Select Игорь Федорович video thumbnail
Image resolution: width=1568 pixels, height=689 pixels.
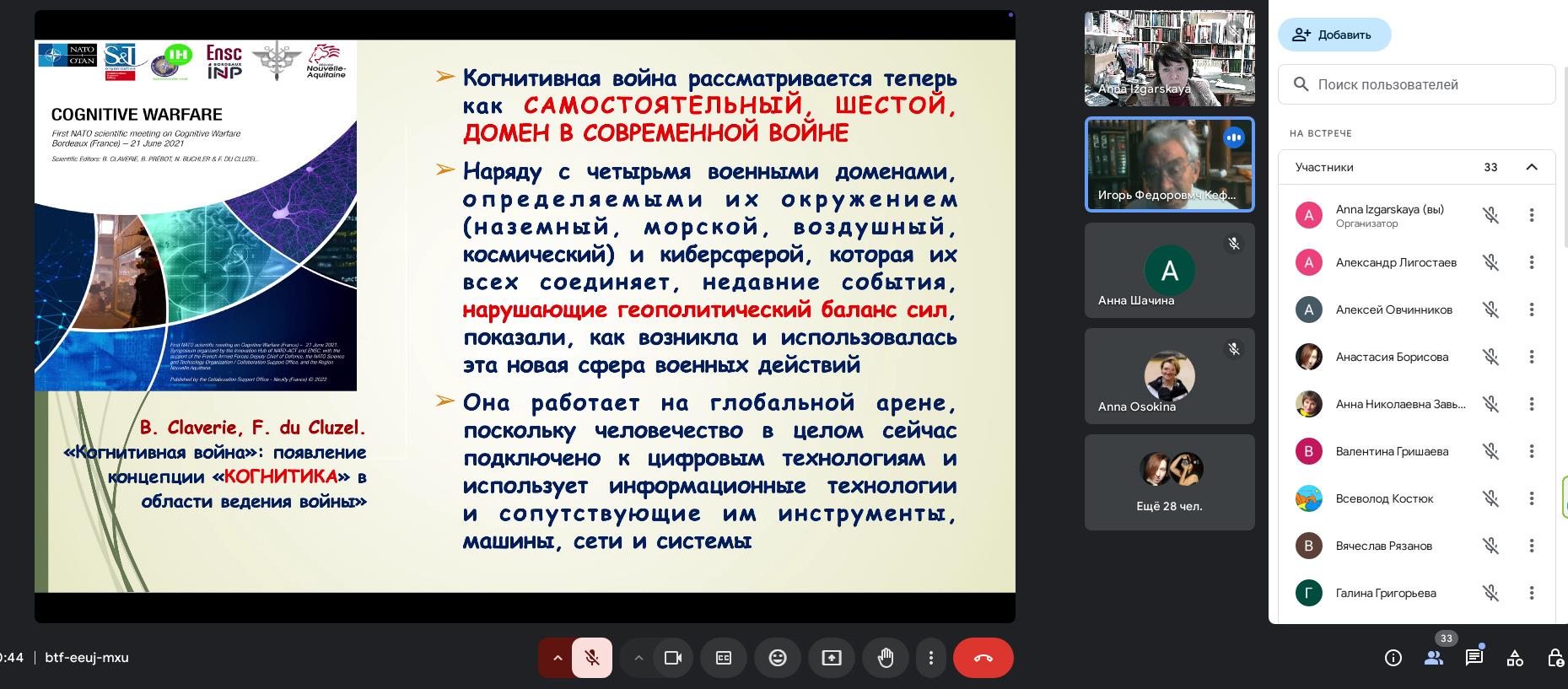pyautogui.click(x=1169, y=164)
